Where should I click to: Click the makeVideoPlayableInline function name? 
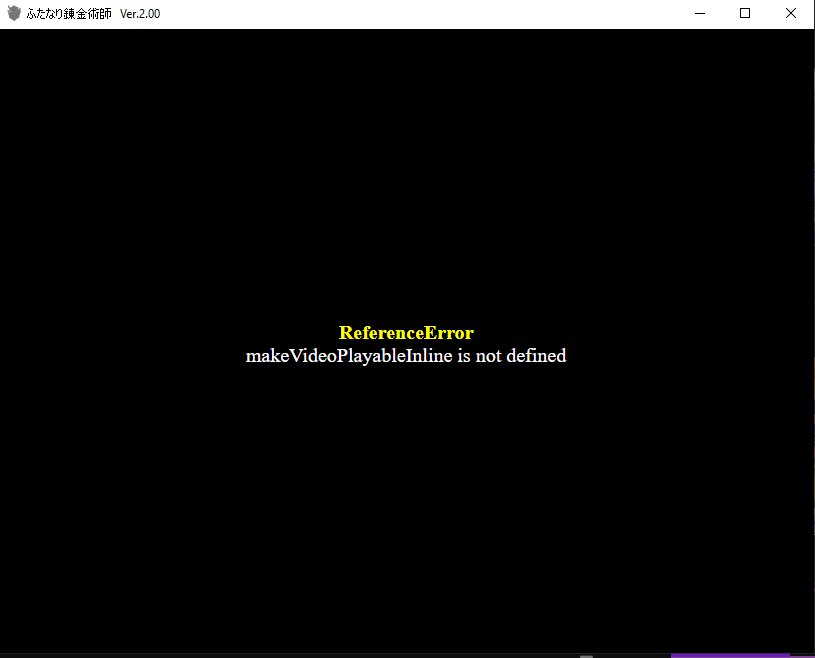coord(349,356)
